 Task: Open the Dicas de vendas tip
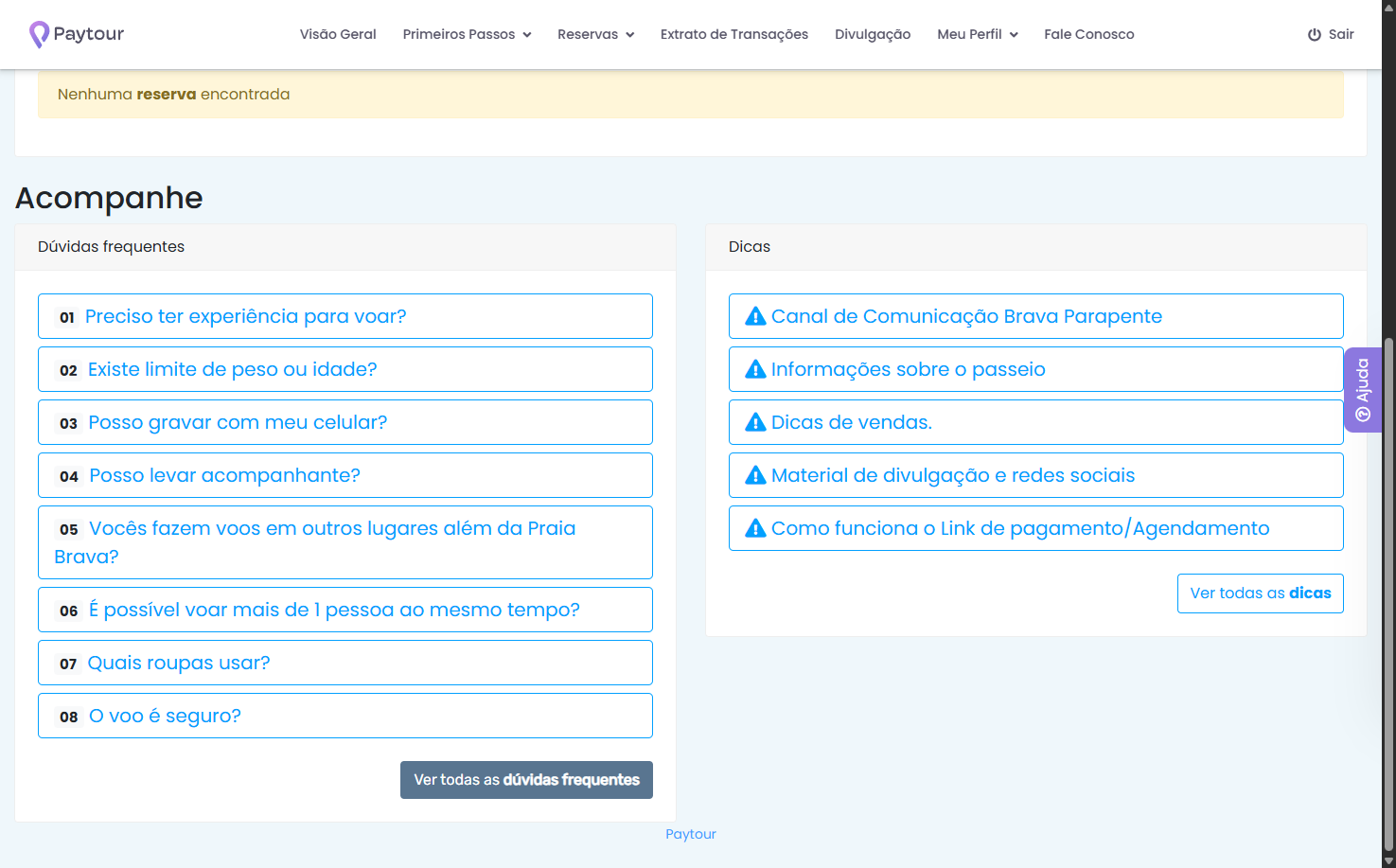coord(1036,422)
